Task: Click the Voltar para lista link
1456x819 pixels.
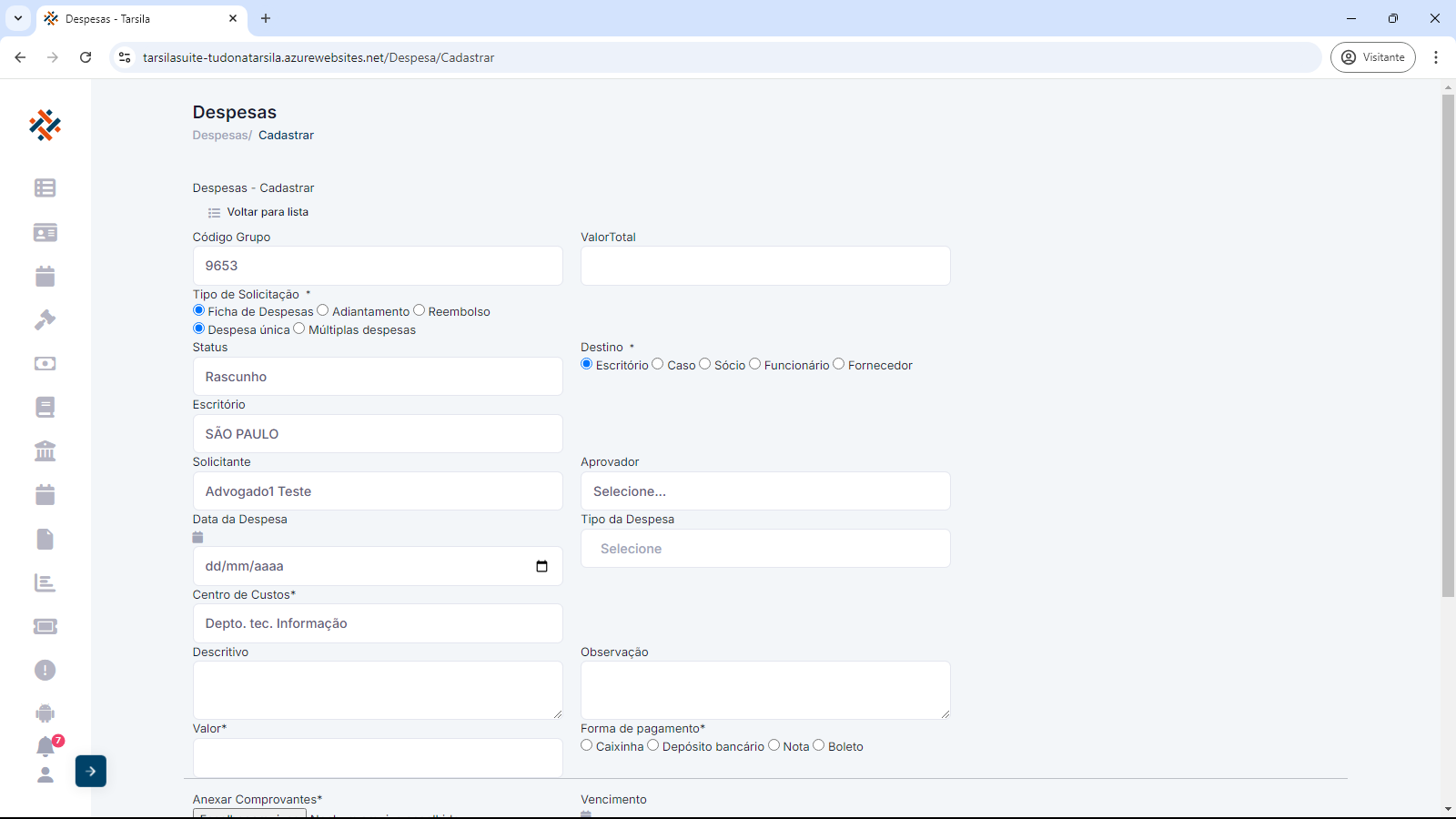Action: pyautogui.click(x=267, y=212)
